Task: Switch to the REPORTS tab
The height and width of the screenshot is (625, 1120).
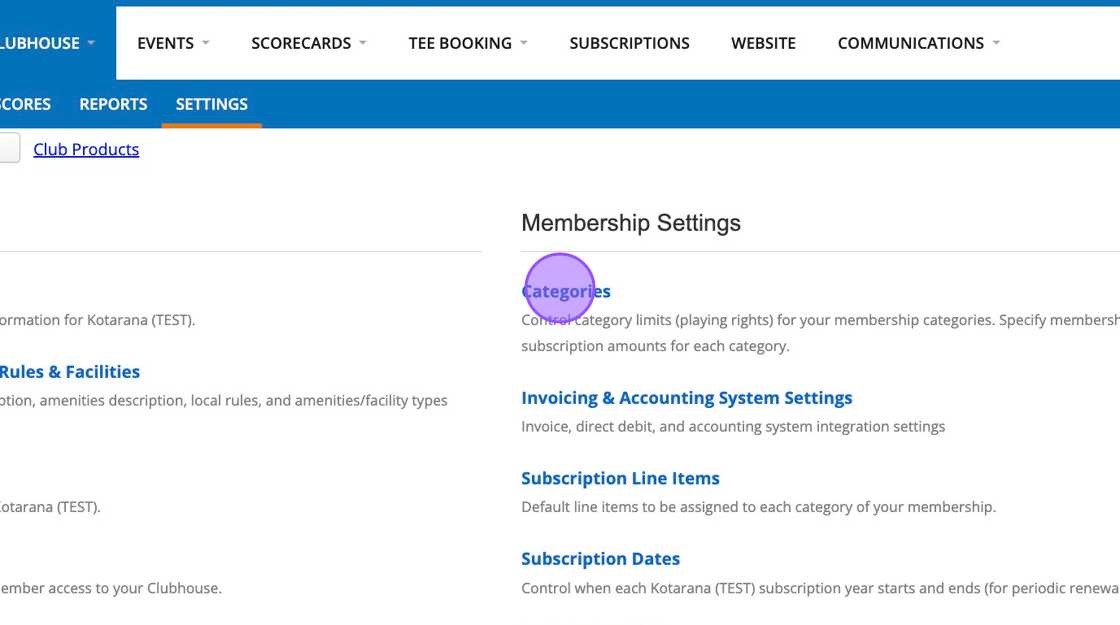Action: (113, 104)
